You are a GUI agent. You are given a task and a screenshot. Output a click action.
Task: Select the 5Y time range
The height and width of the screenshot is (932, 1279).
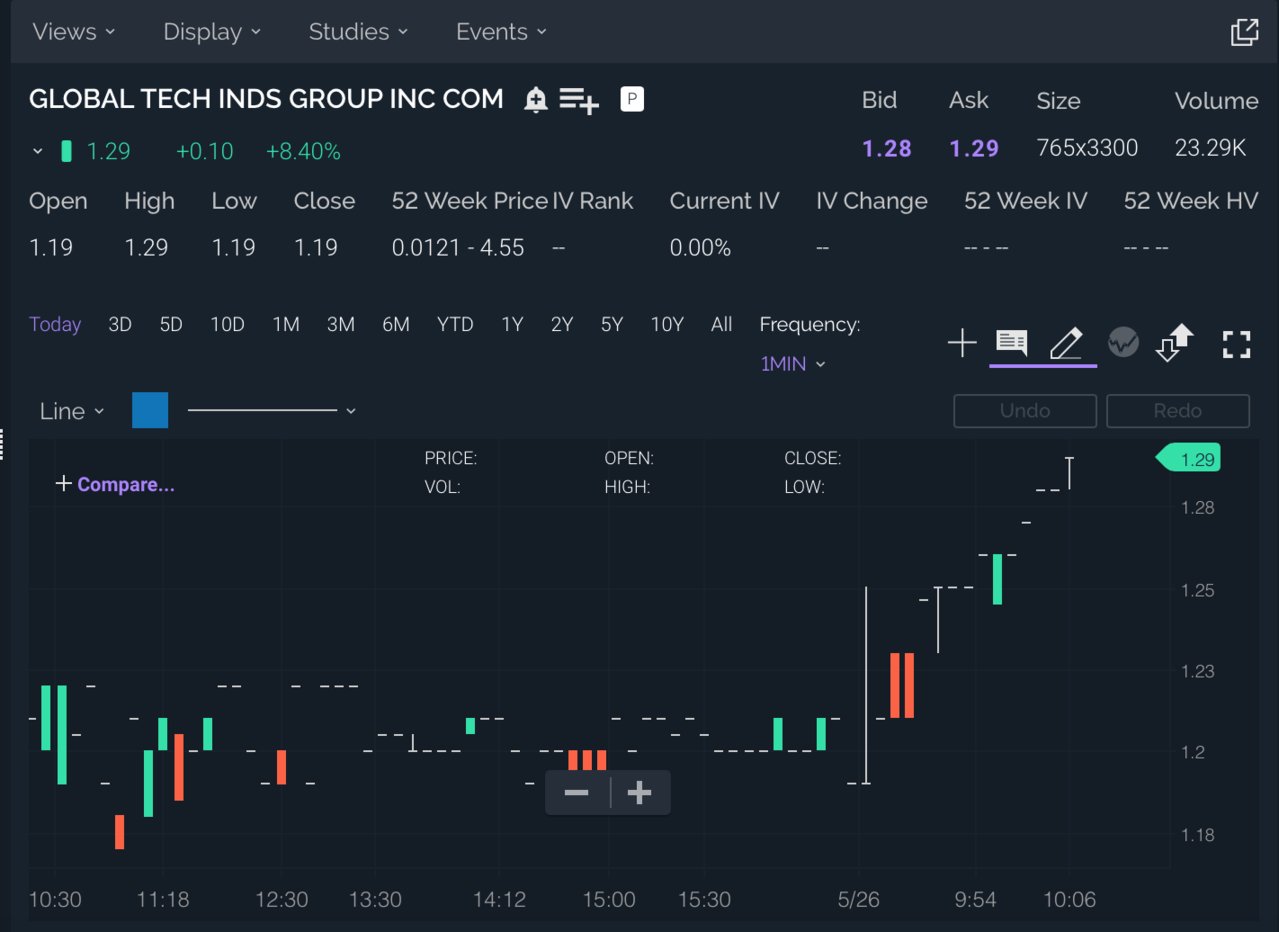click(612, 324)
